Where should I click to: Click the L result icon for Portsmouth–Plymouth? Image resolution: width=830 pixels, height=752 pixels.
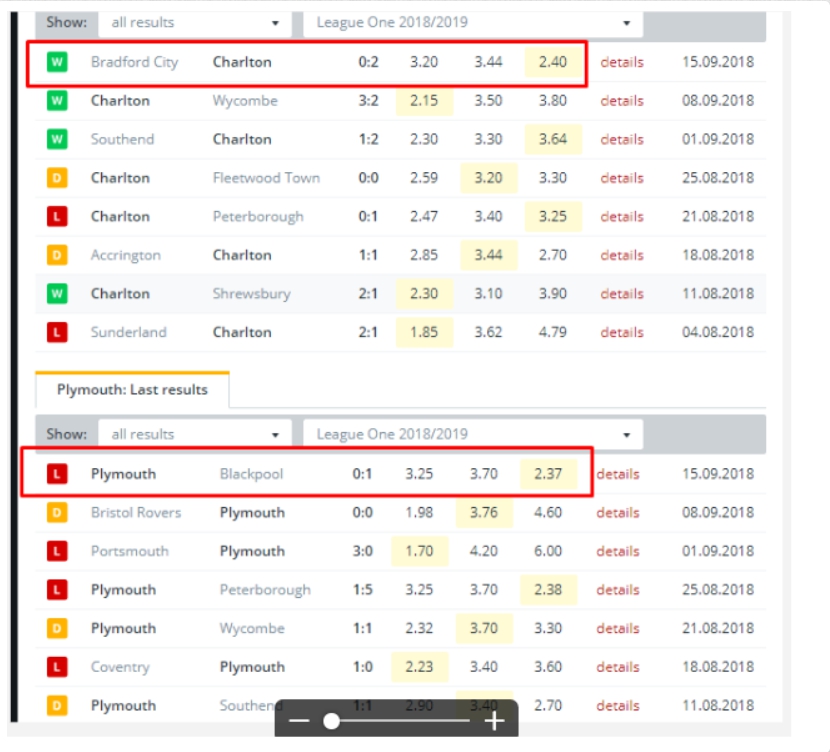[x=57, y=551]
